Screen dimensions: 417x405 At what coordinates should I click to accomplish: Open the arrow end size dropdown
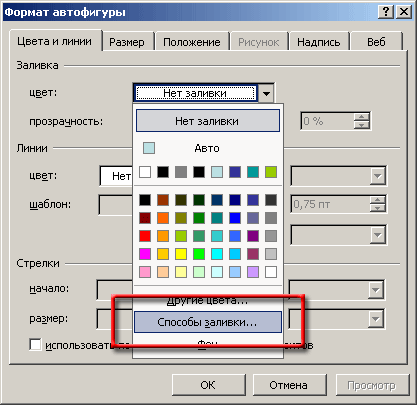(x=375, y=319)
